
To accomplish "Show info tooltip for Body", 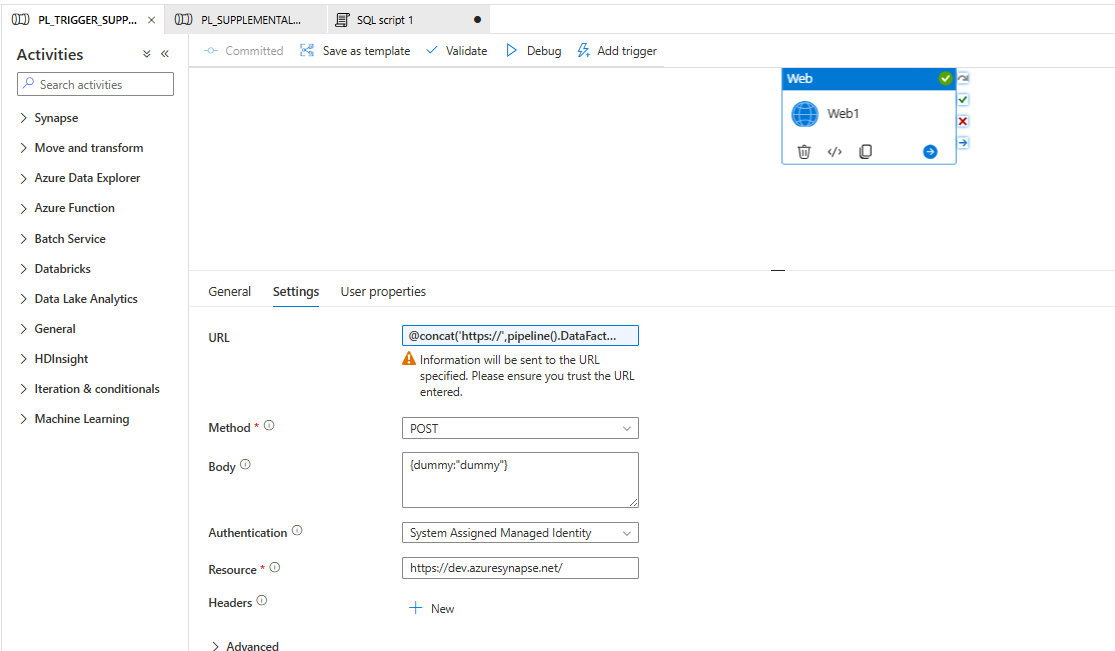I will pos(245,465).
